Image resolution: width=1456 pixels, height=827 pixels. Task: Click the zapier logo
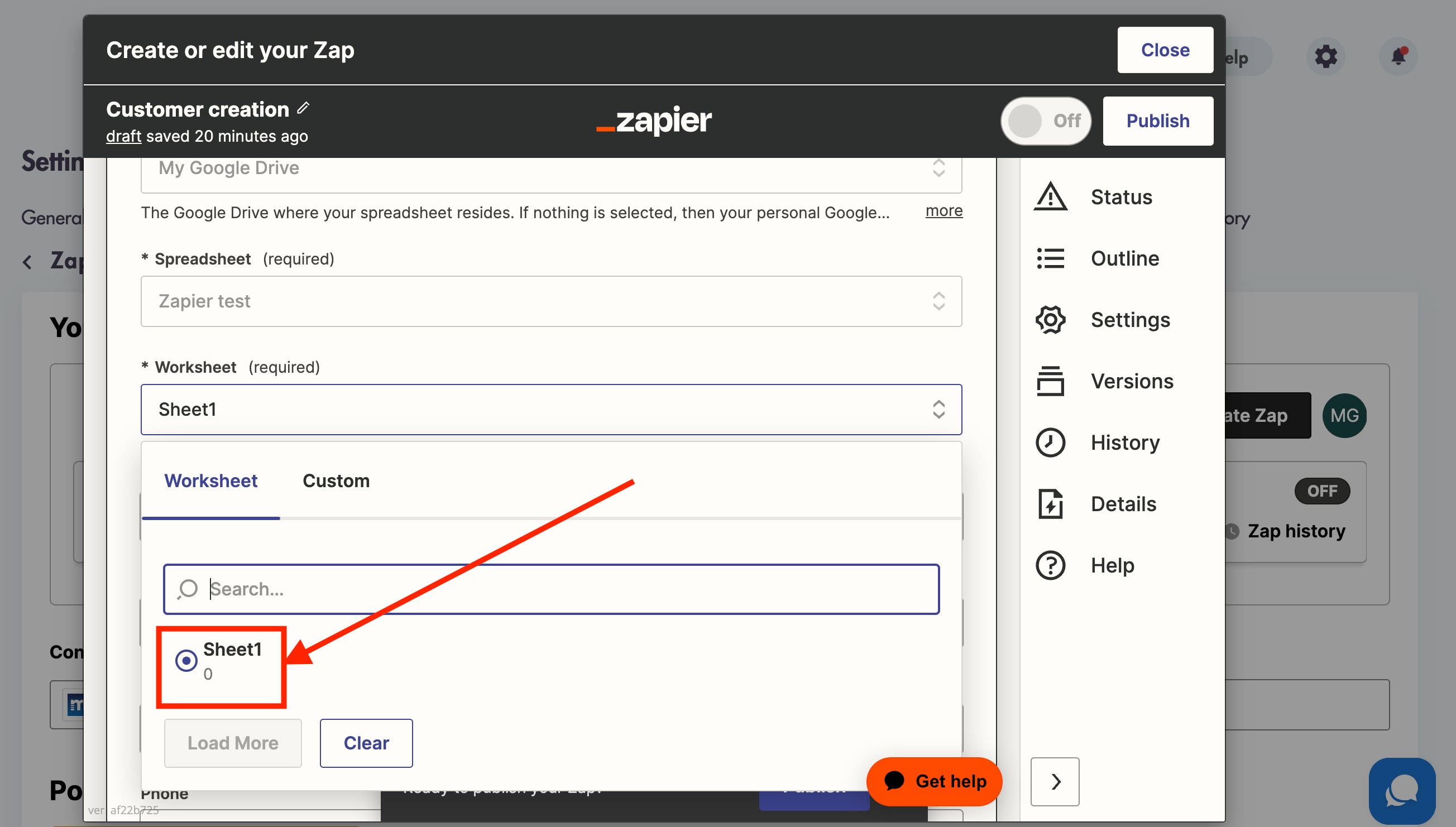click(654, 121)
